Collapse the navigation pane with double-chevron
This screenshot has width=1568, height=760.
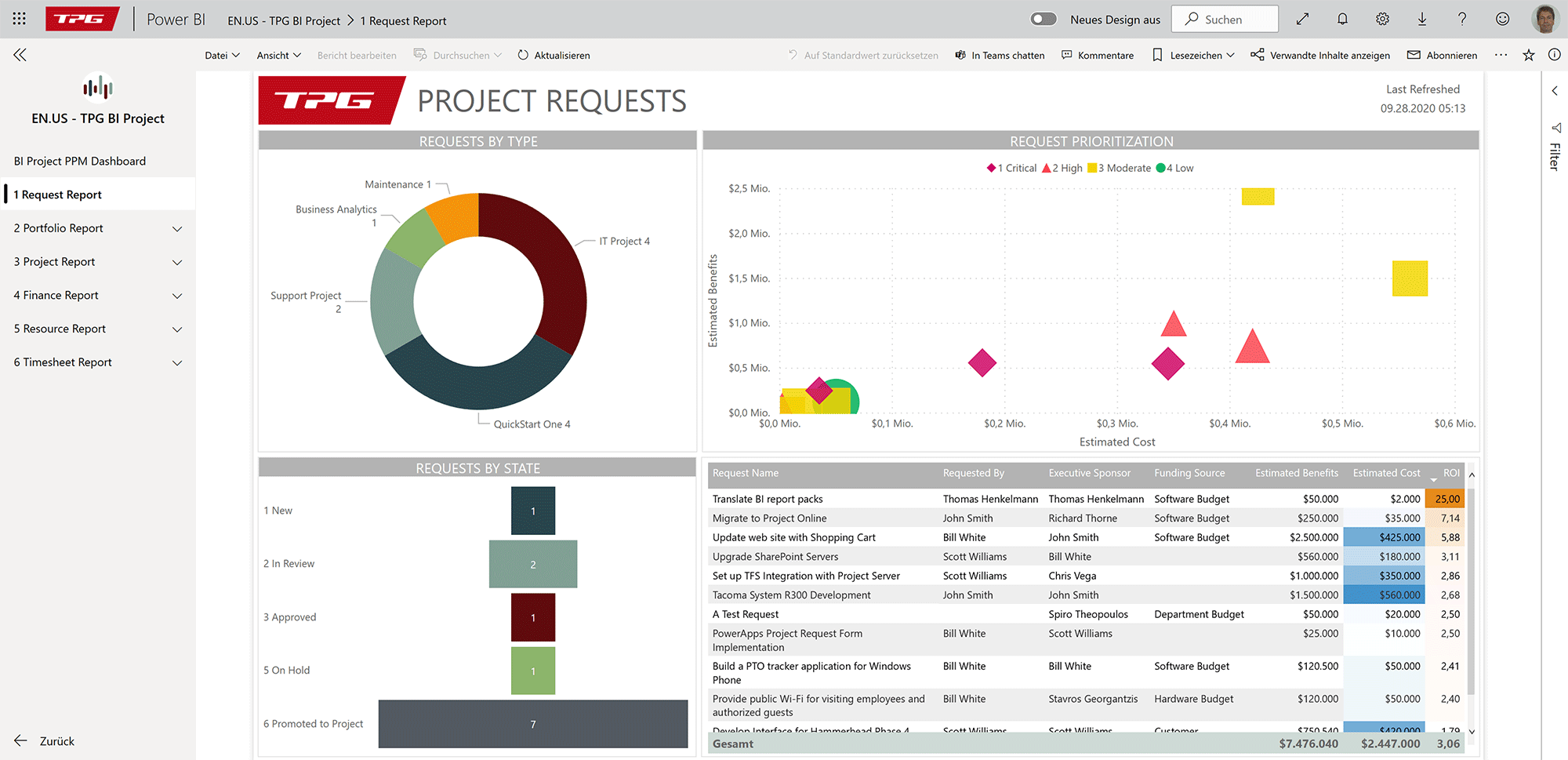(x=20, y=55)
